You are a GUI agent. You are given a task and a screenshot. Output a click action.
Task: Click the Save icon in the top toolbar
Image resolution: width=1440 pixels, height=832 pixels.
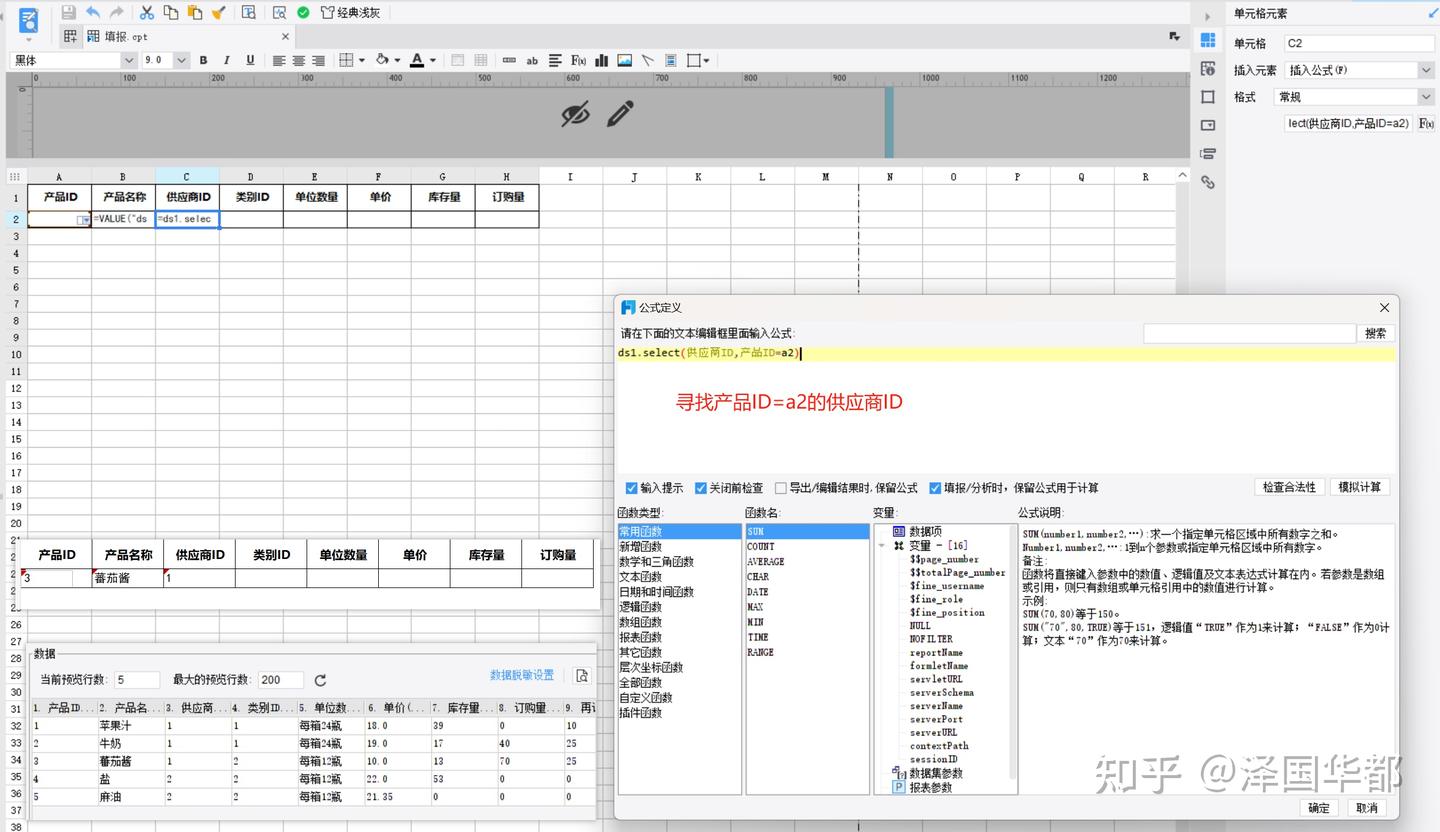pos(68,12)
